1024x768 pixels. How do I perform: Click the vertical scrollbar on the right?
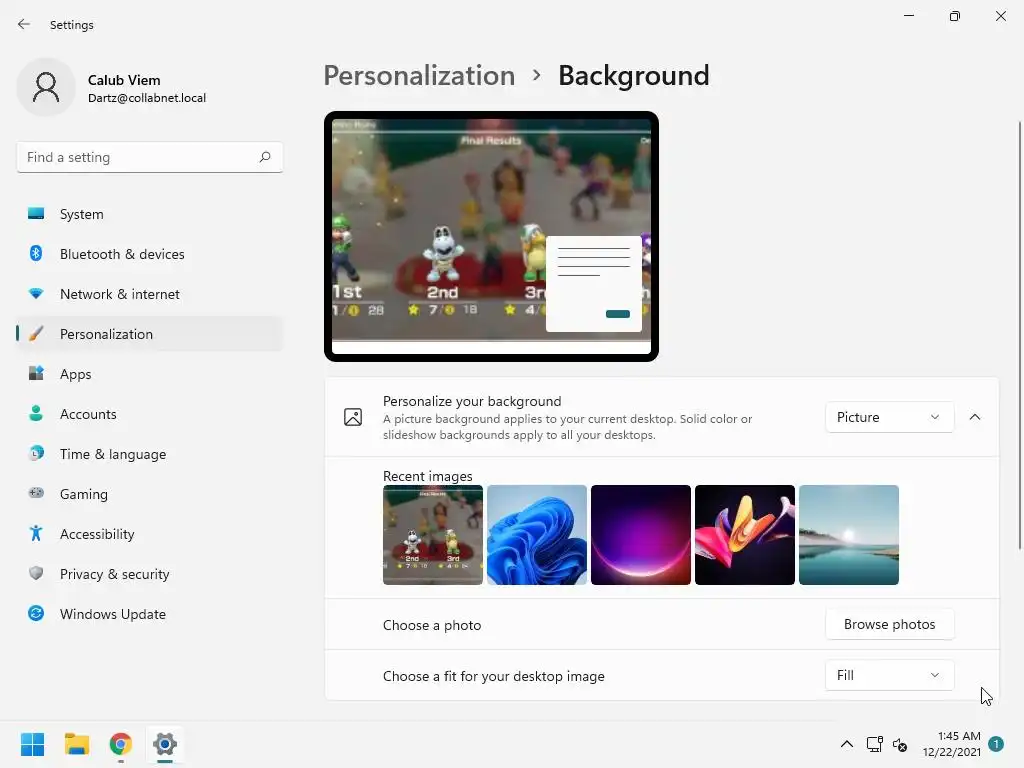pos(1019,335)
